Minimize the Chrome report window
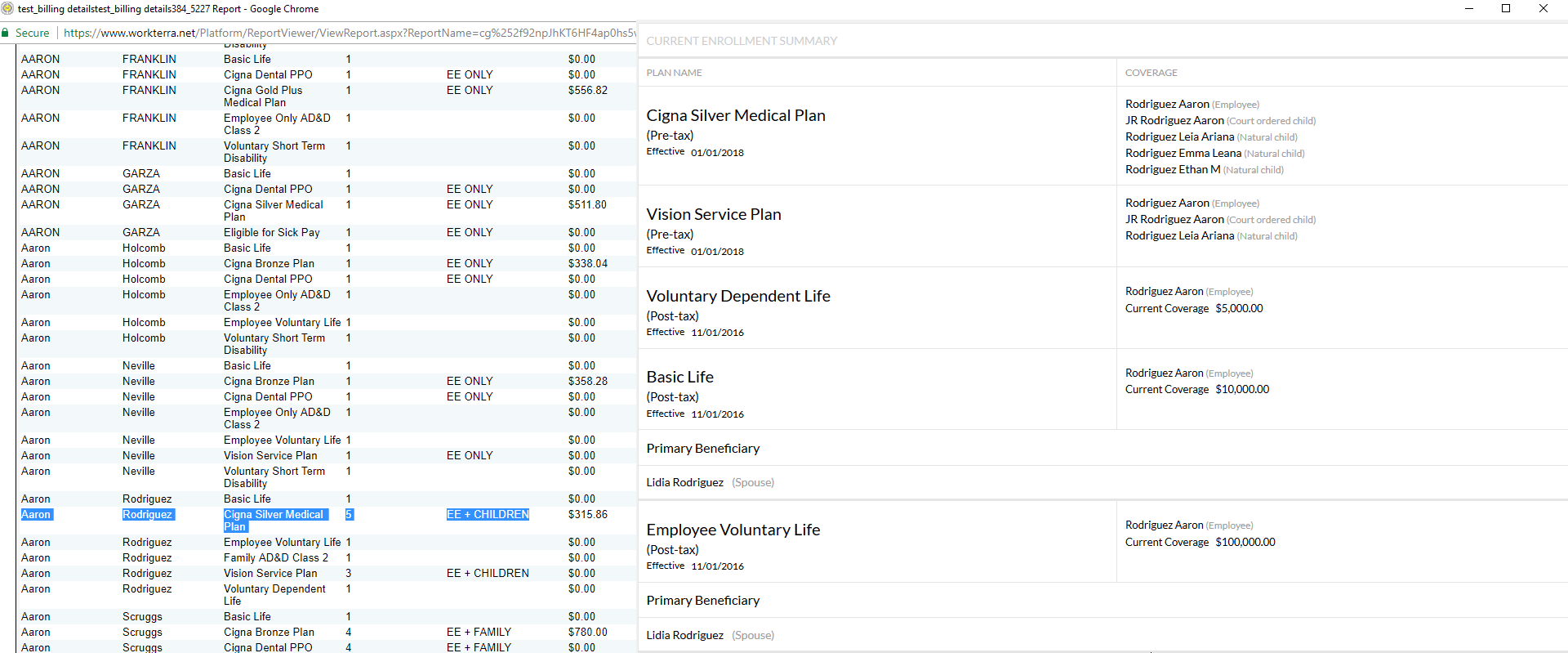 1468,9
